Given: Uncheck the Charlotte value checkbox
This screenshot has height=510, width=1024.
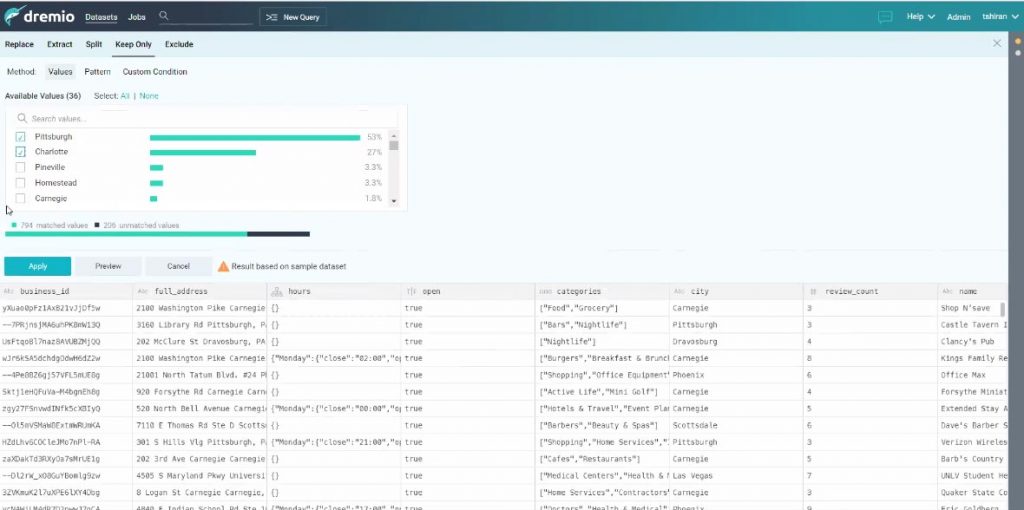Looking at the screenshot, I should (20, 152).
